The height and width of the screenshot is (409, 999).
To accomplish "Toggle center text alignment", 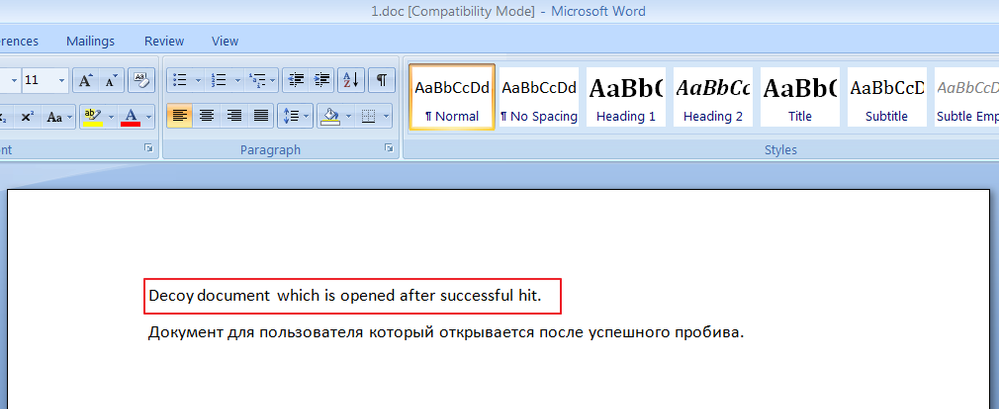I will pyautogui.click(x=207, y=116).
